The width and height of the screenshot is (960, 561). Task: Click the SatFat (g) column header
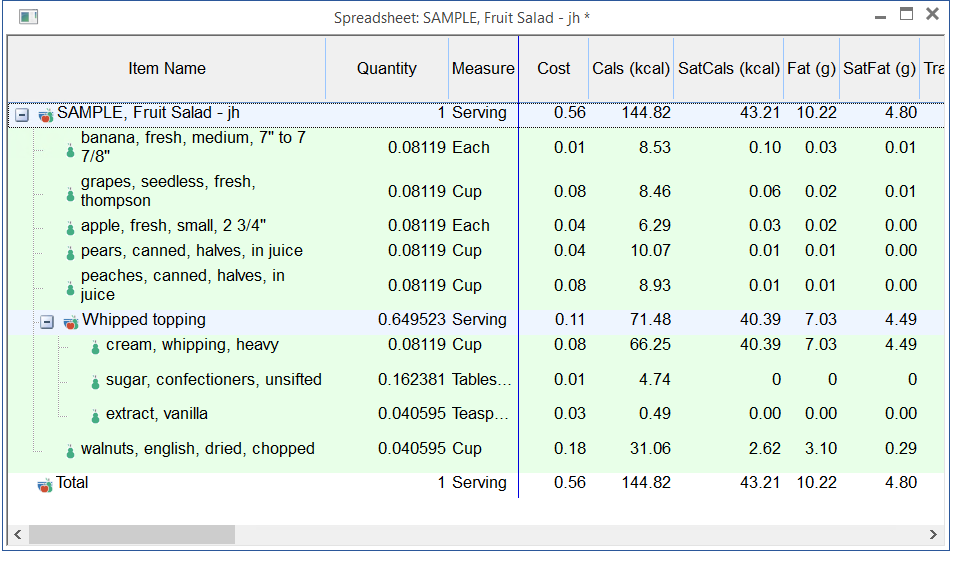(x=879, y=69)
